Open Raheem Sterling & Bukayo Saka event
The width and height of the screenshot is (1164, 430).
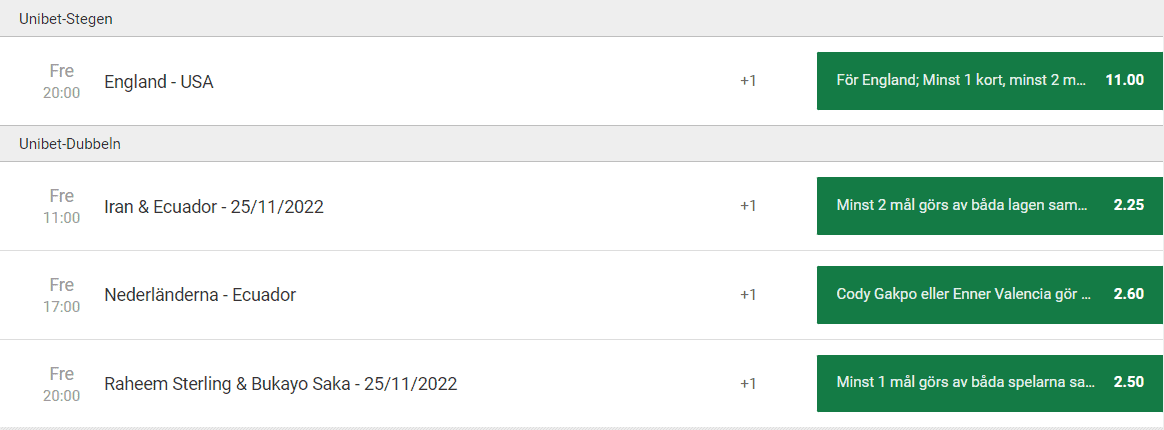[281, 384]
